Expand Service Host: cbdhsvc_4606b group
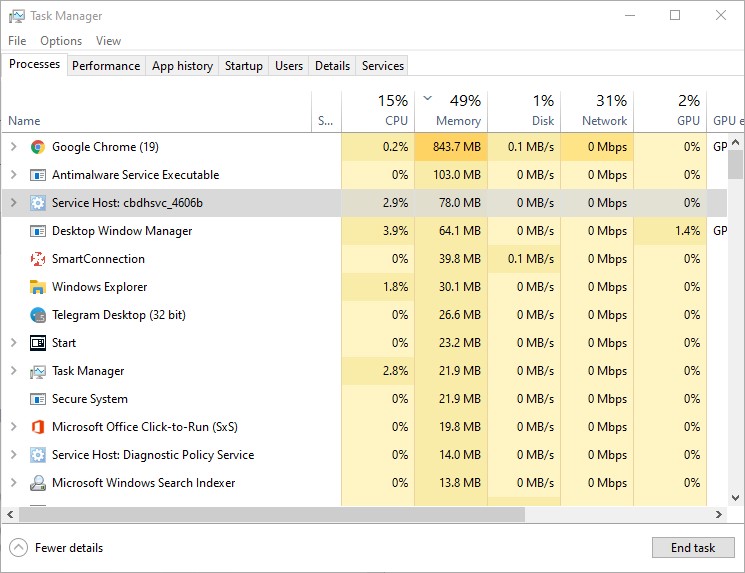Image resolution: width=745 pixels, height=573 pixels. coord(13,203)
